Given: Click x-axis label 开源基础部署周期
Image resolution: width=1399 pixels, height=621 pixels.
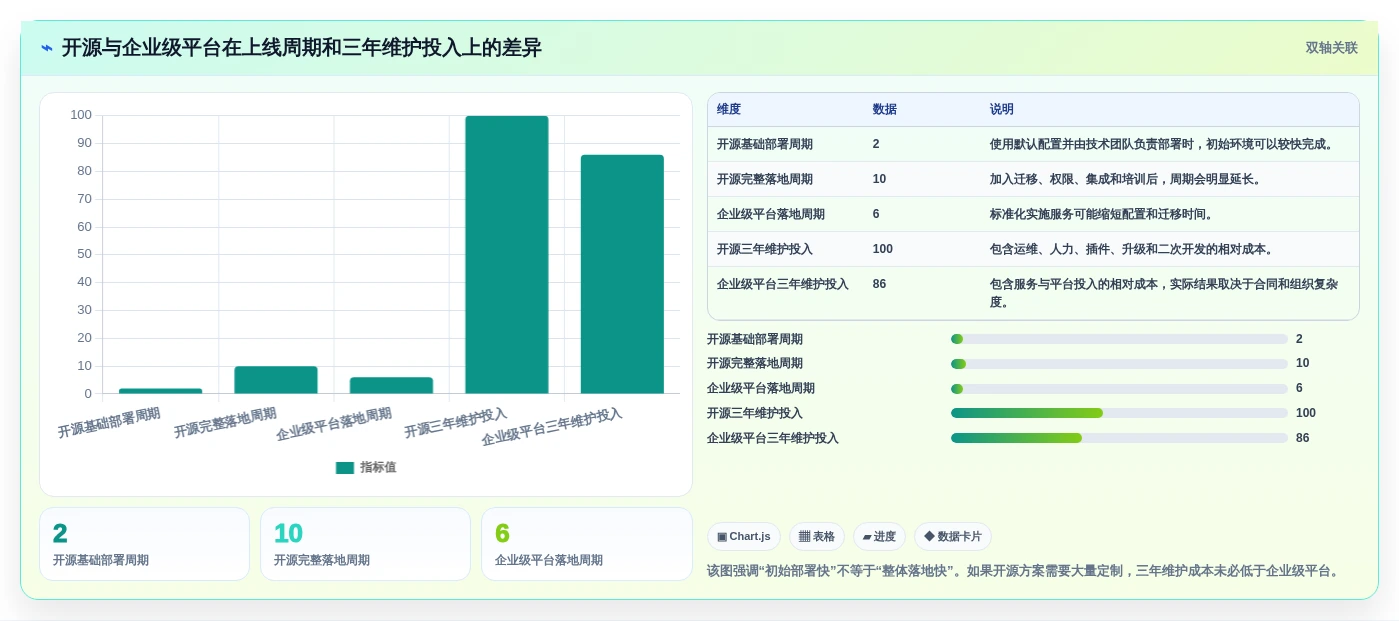Looking at the screenshot, I should (109, 423).
